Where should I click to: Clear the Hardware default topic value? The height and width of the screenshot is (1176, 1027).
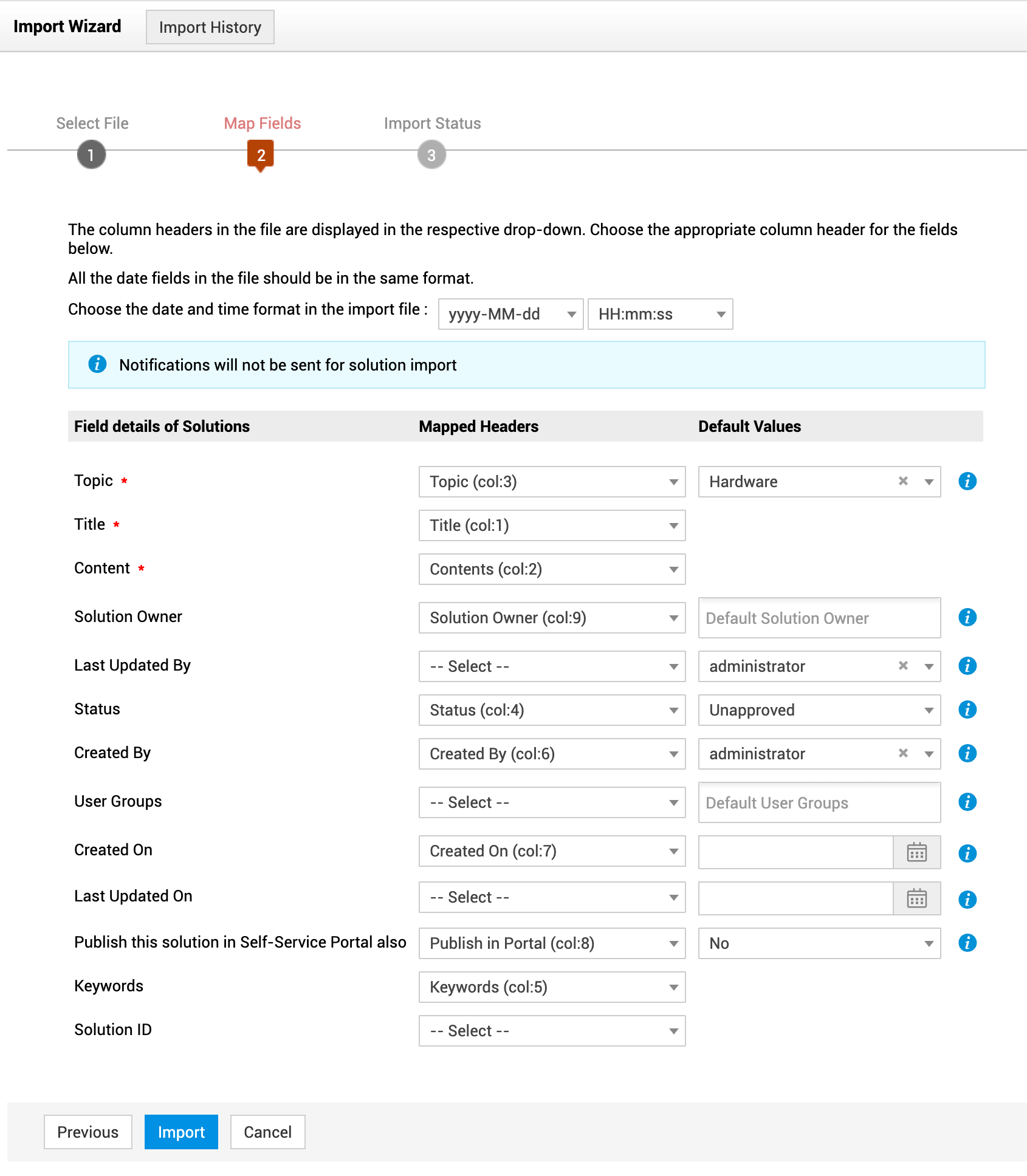pyautogui.click(x=903, y=481)
